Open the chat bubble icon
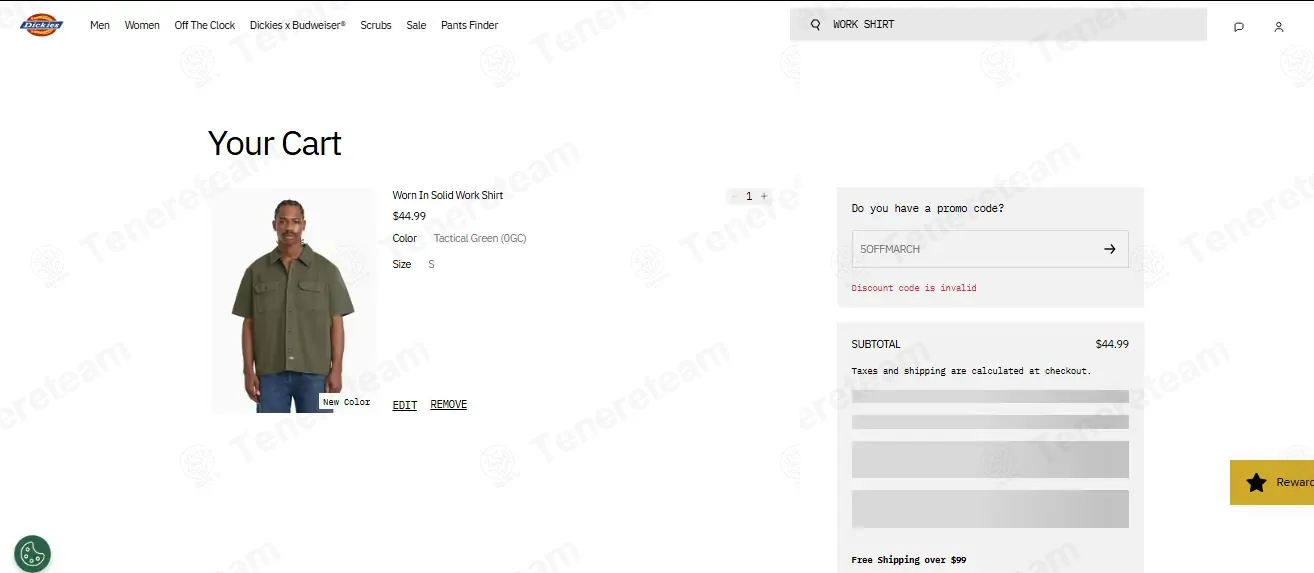 point(1239,27)
